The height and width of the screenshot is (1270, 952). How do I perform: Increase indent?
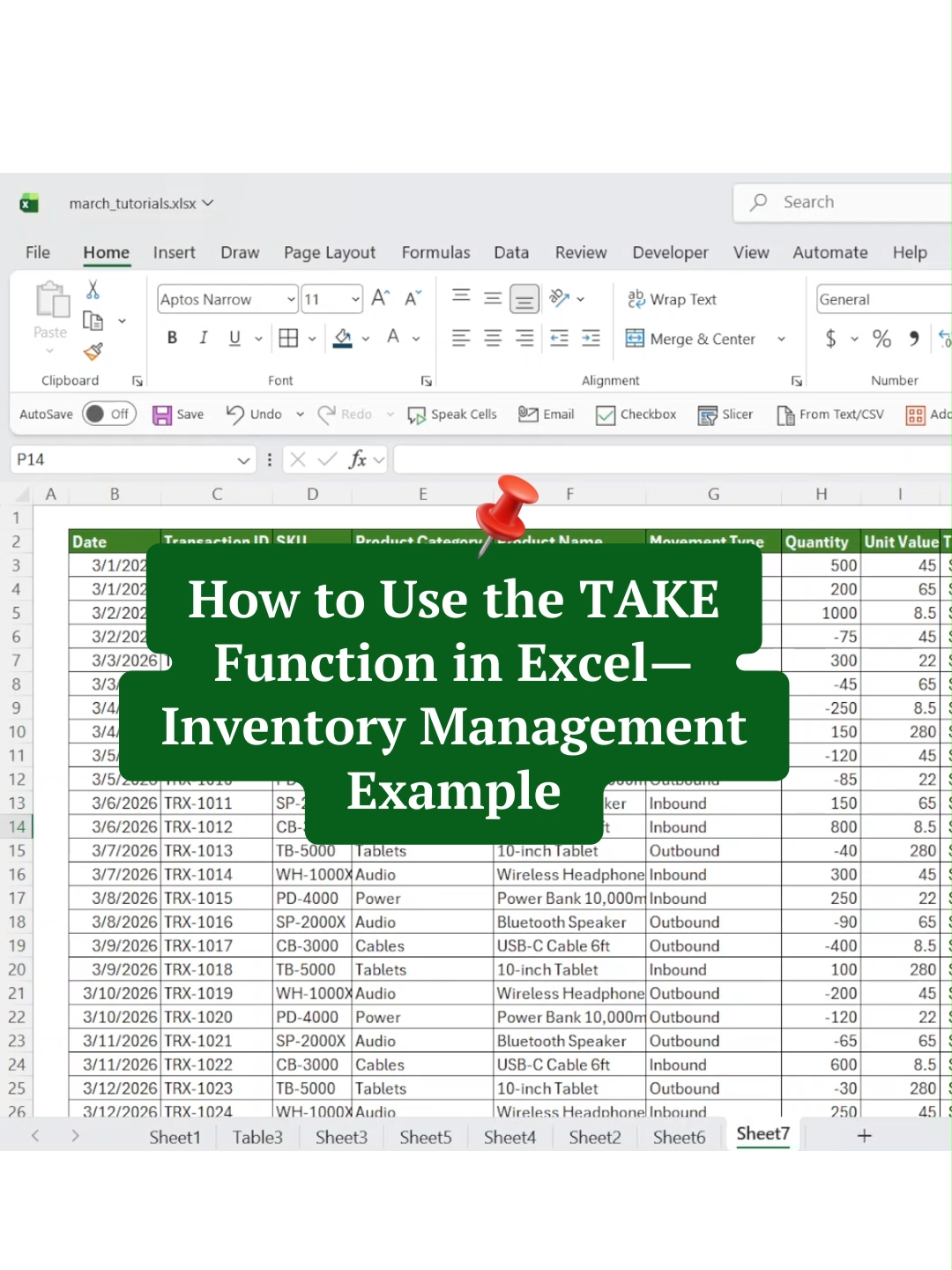591,338
